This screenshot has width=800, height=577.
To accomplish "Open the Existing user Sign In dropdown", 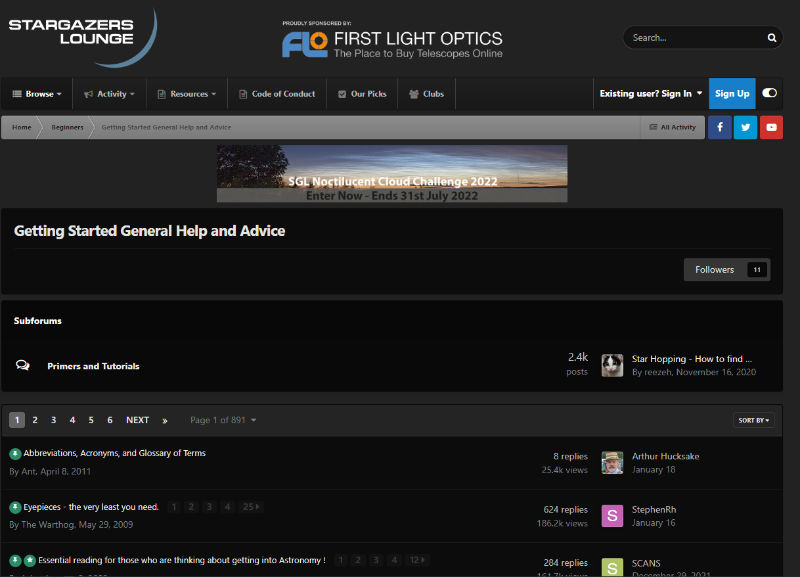I will [650, 94].
